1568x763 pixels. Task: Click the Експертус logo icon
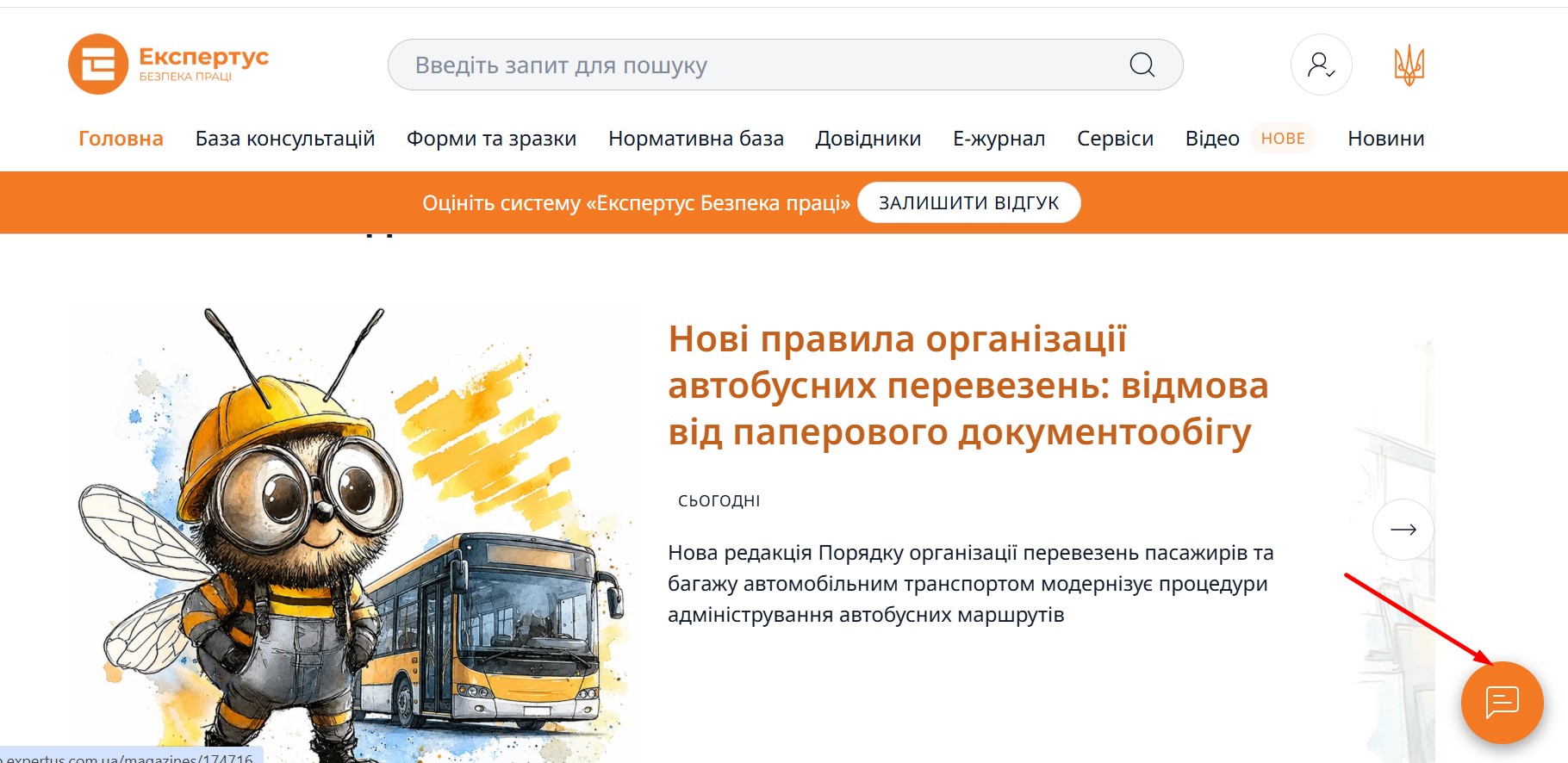click(98, 65)
